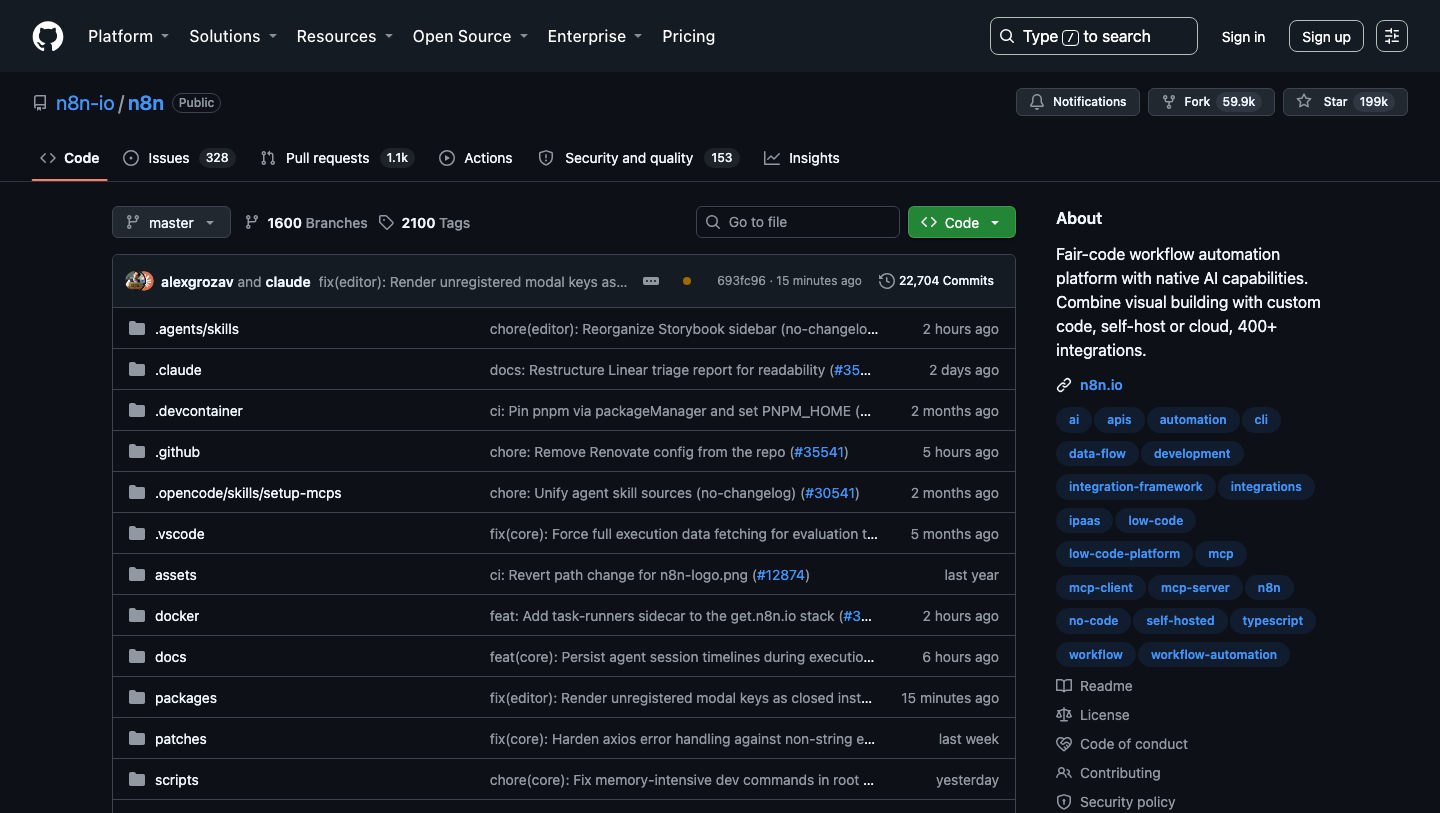
Task: Click the orange commit status dot
Action: [x=687, y=281]
